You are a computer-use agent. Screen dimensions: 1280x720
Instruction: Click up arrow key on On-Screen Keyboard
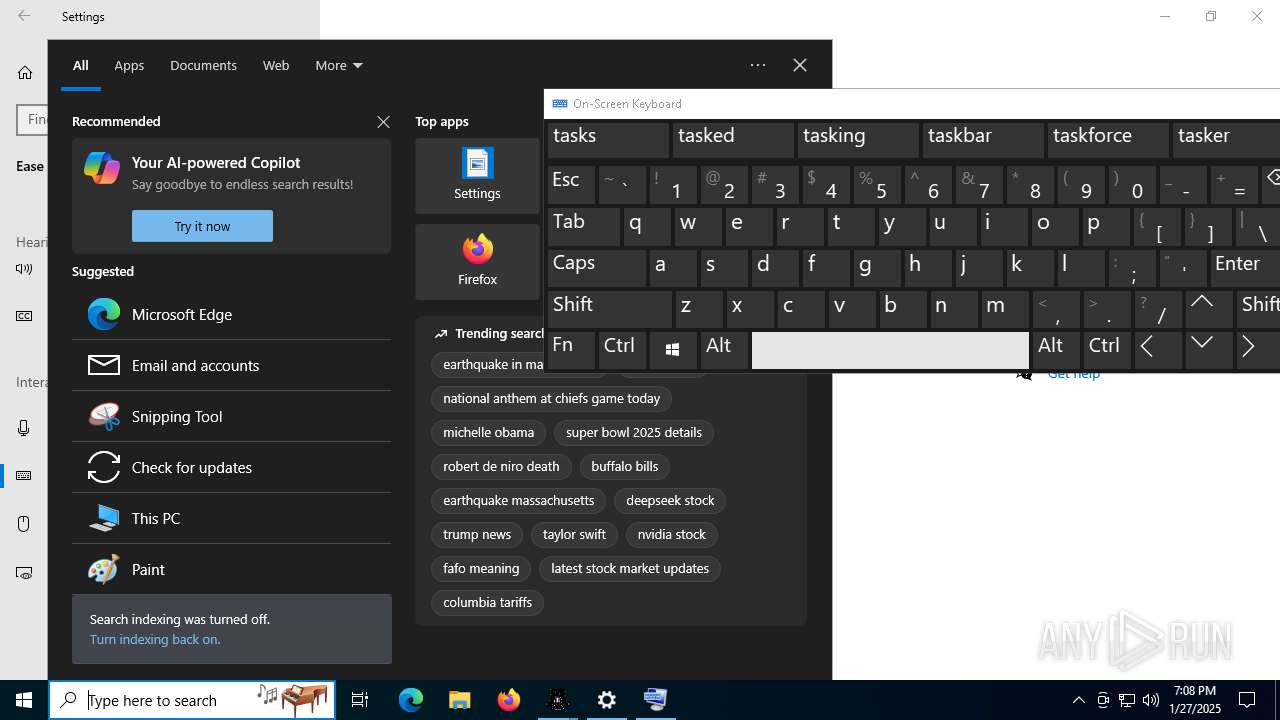pos(1208,309)
